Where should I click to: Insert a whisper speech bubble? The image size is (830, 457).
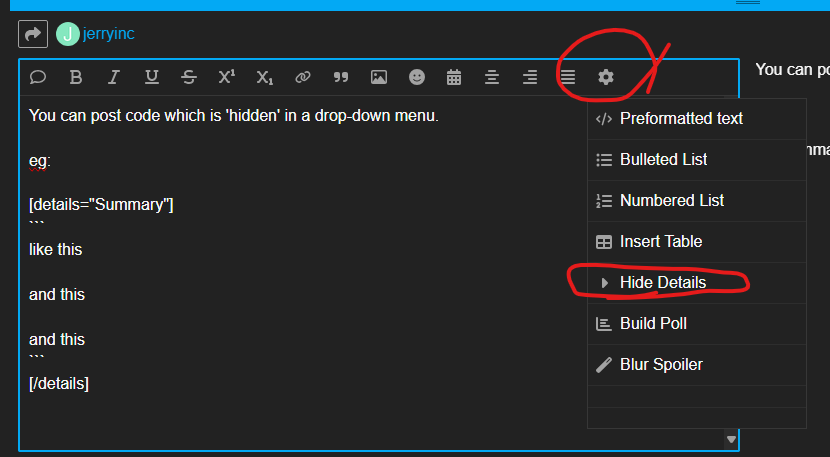38,77
